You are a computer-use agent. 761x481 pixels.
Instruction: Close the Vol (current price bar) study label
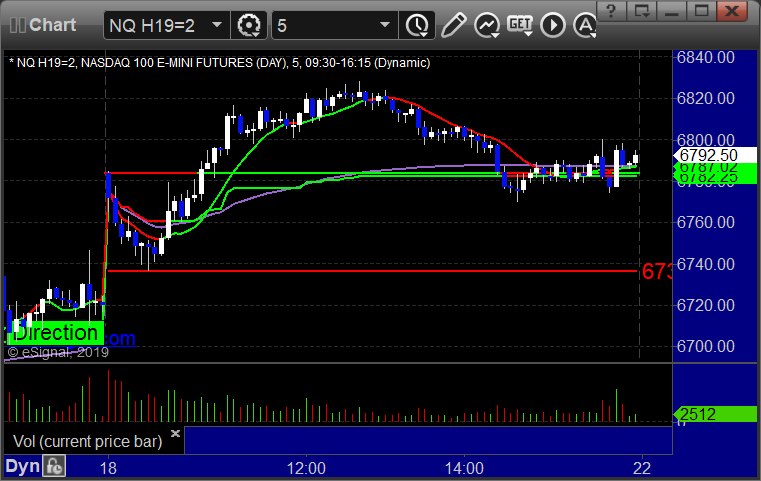175,433
